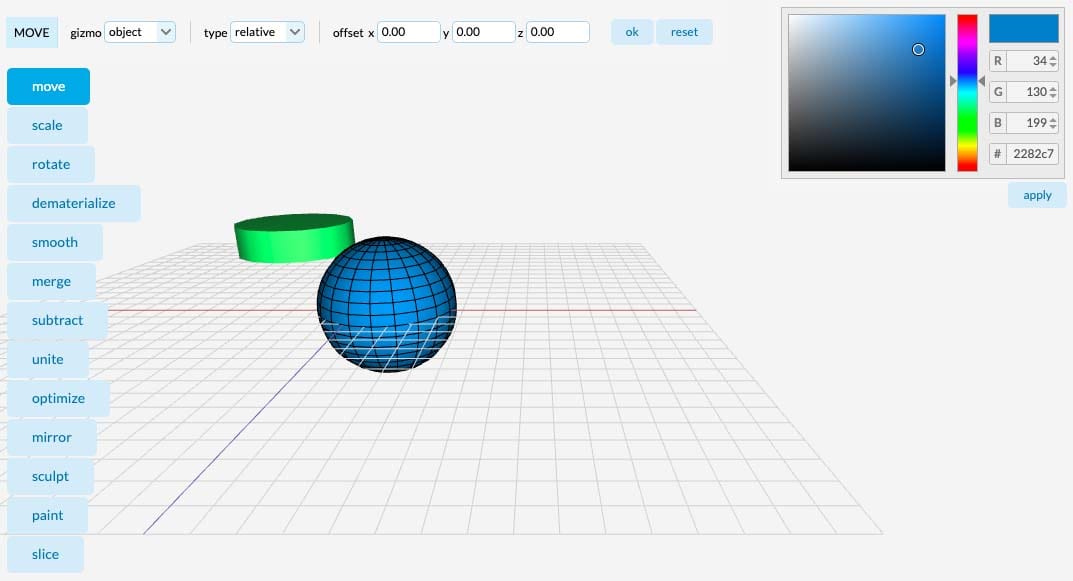The width and height of the screenshot is (1073, 581).
Task: Click reset to clear the offsets
Action: [x=684, y=32]
